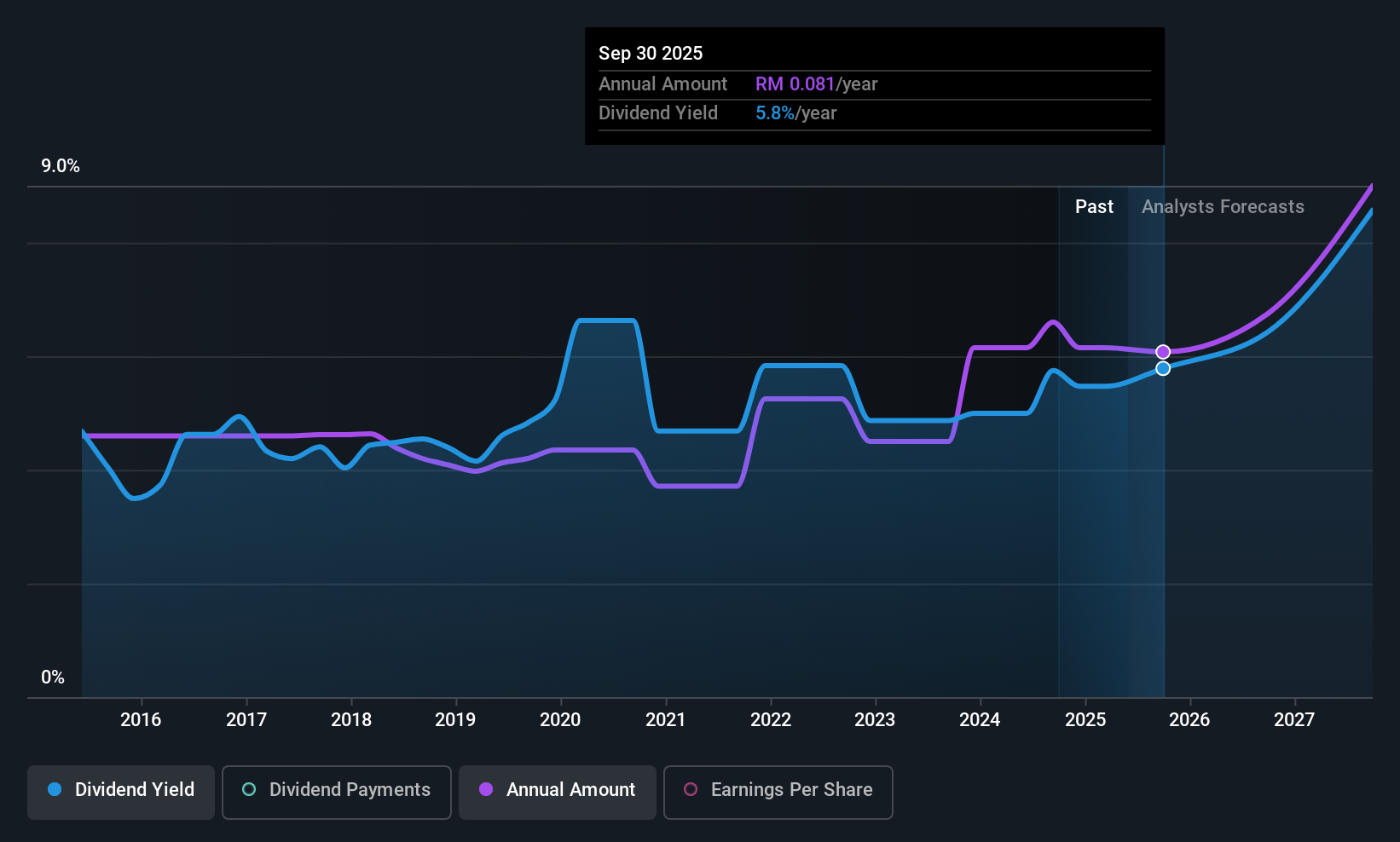This screenshot has height=842, width=1400.
Task: Click the 2021 x-axis year label
Action: pyautogui.click(x=666, y=720)
